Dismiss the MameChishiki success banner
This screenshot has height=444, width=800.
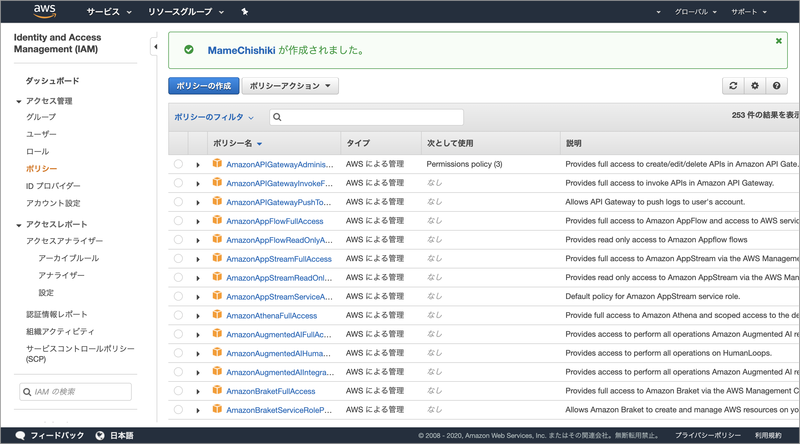pos(779,41)
